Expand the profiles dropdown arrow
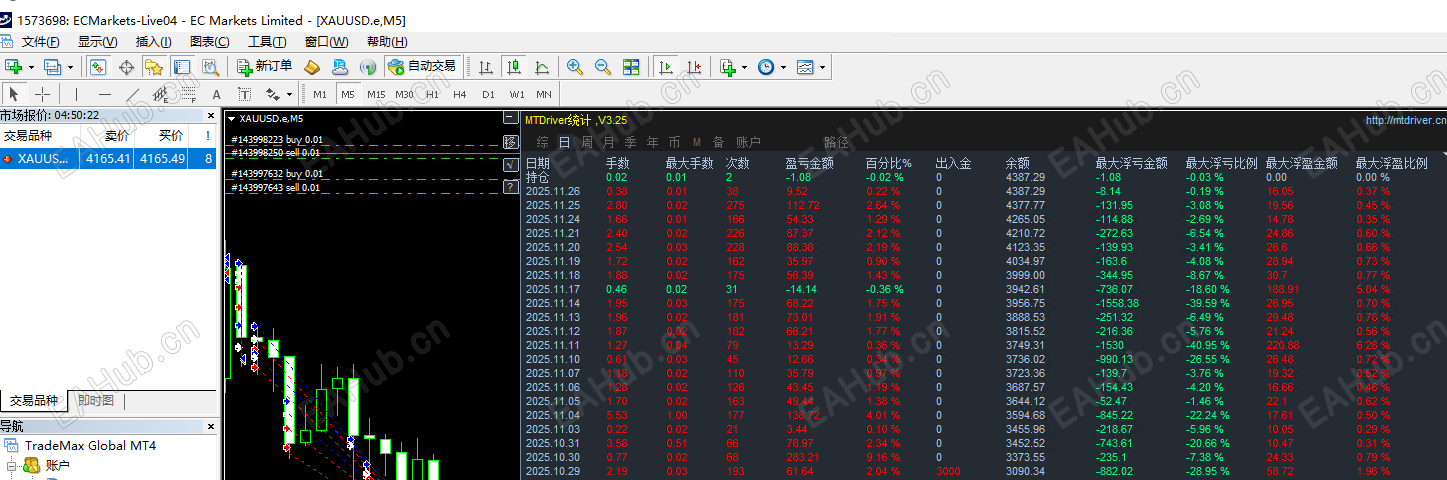 (70, 68)
